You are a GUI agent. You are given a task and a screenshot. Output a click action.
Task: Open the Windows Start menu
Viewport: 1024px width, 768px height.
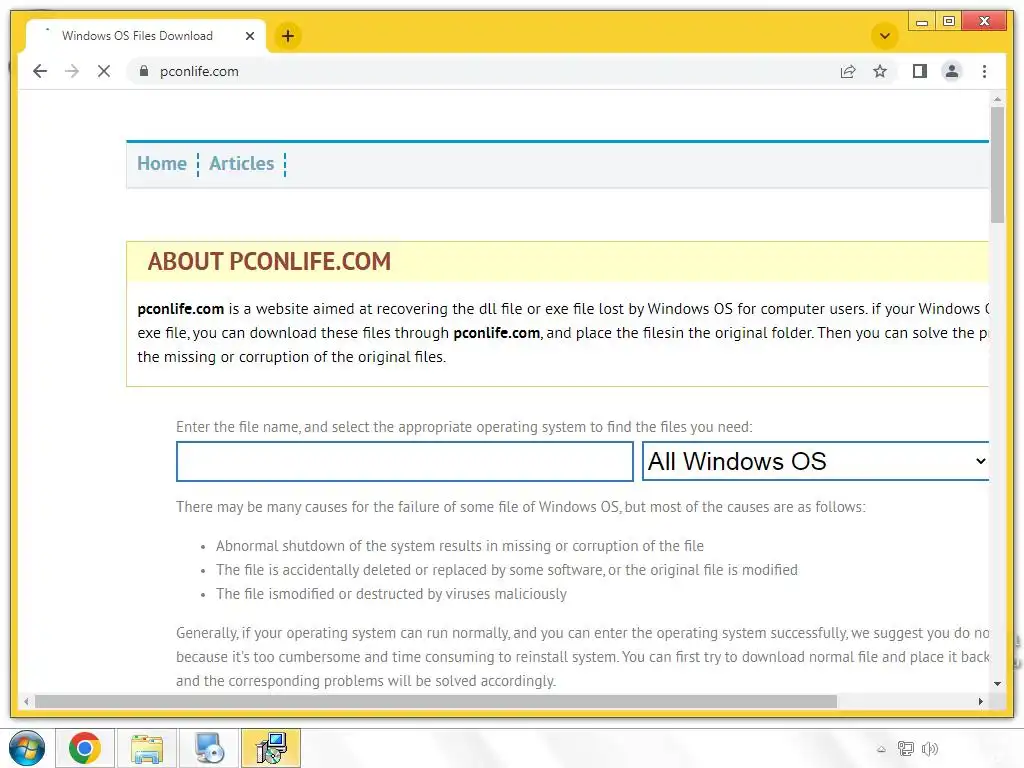click(x=27, y=748)
